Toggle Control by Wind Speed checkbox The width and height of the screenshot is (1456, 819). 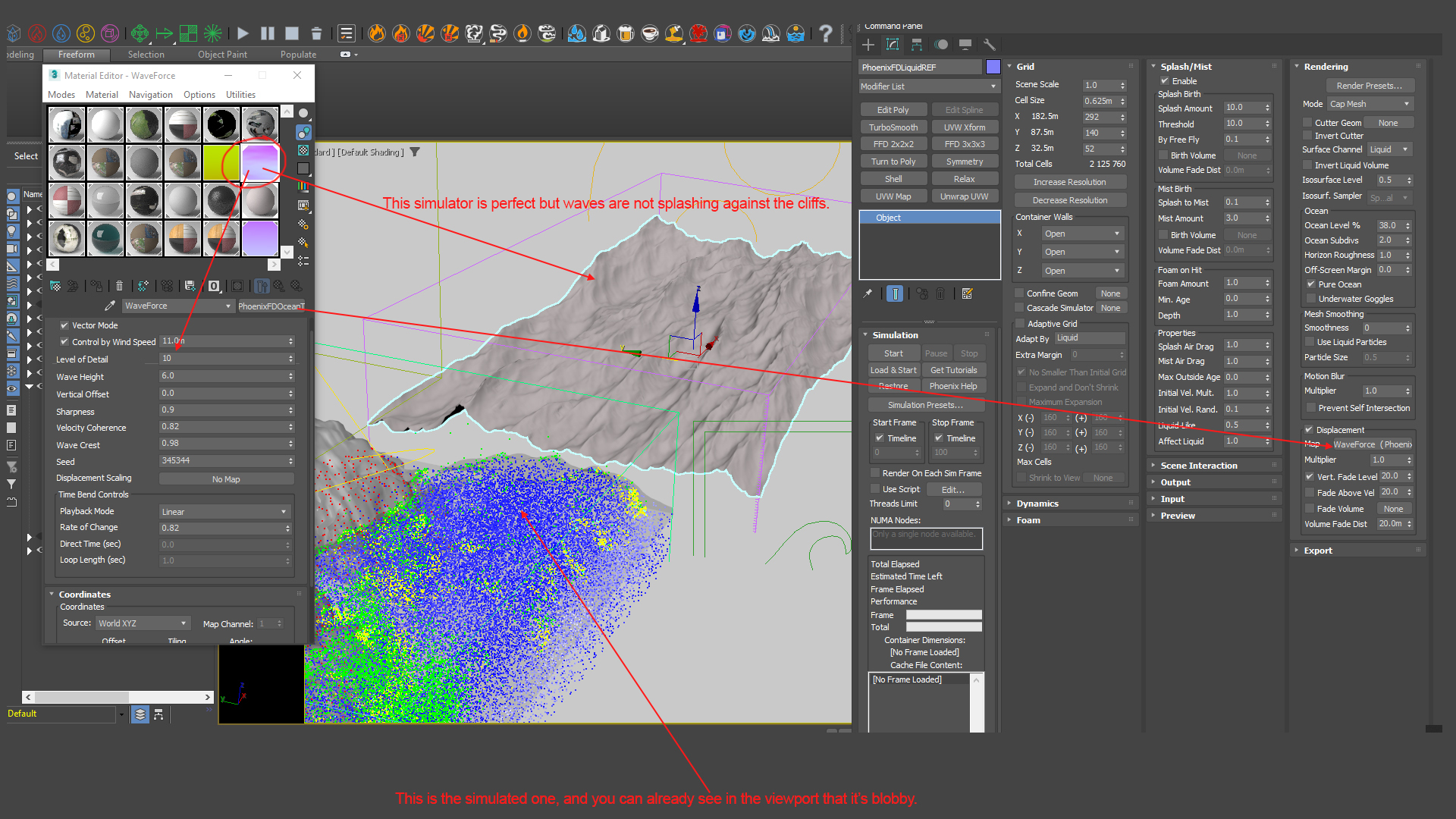coord(64,342)
